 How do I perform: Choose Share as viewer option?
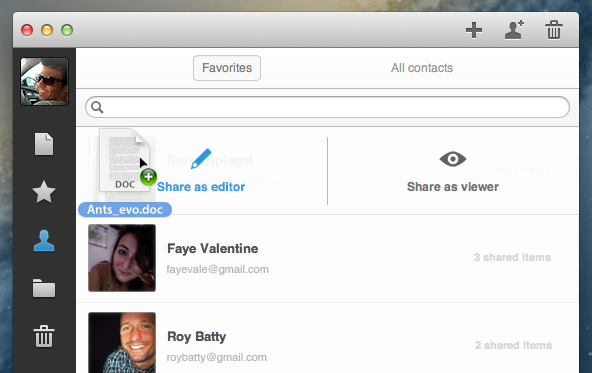click(453, 187)
